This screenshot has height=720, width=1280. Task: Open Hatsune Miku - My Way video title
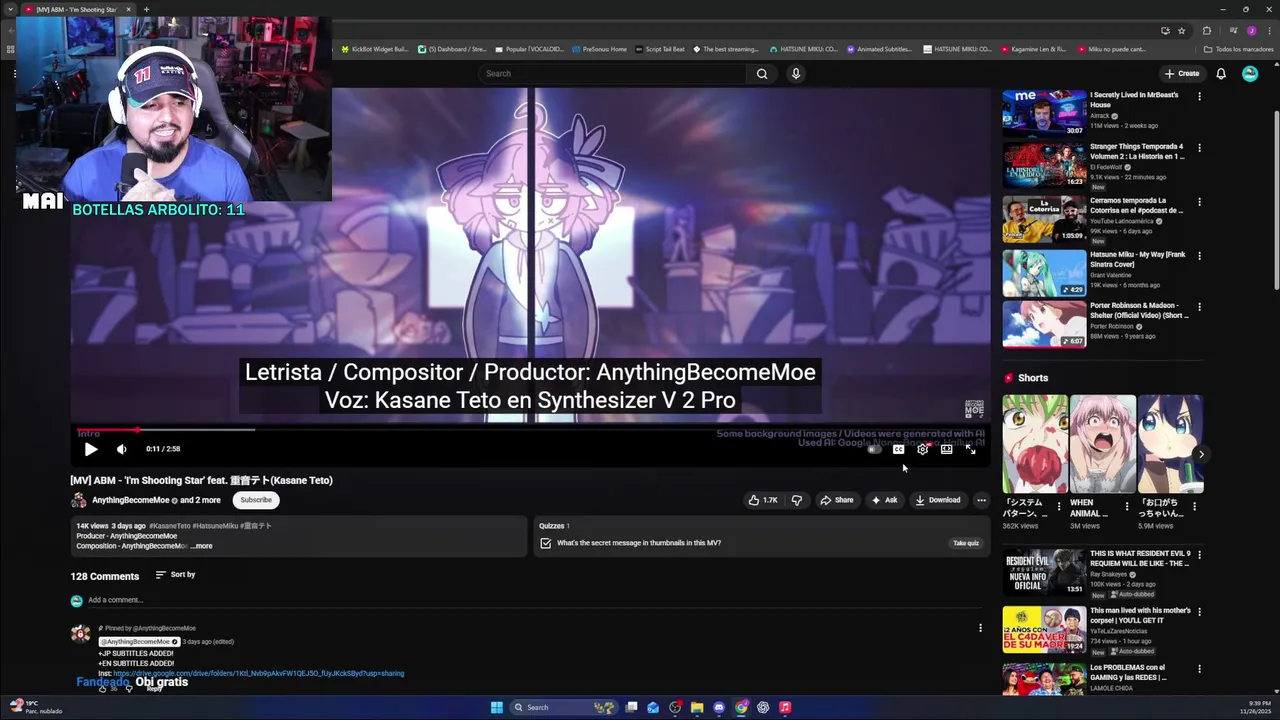[x=1137, y=259]
